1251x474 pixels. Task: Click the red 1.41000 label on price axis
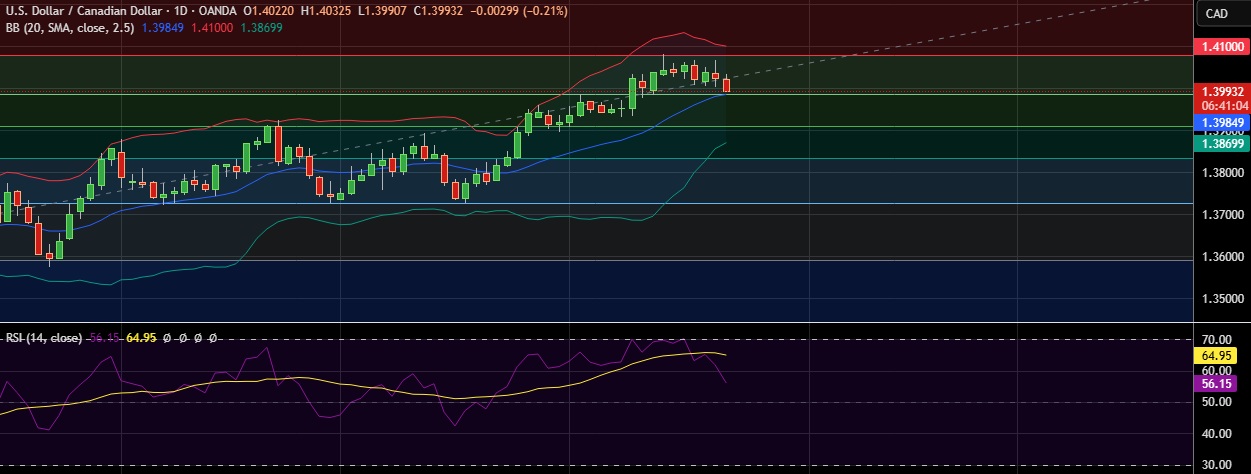(x=1222, y=47)
